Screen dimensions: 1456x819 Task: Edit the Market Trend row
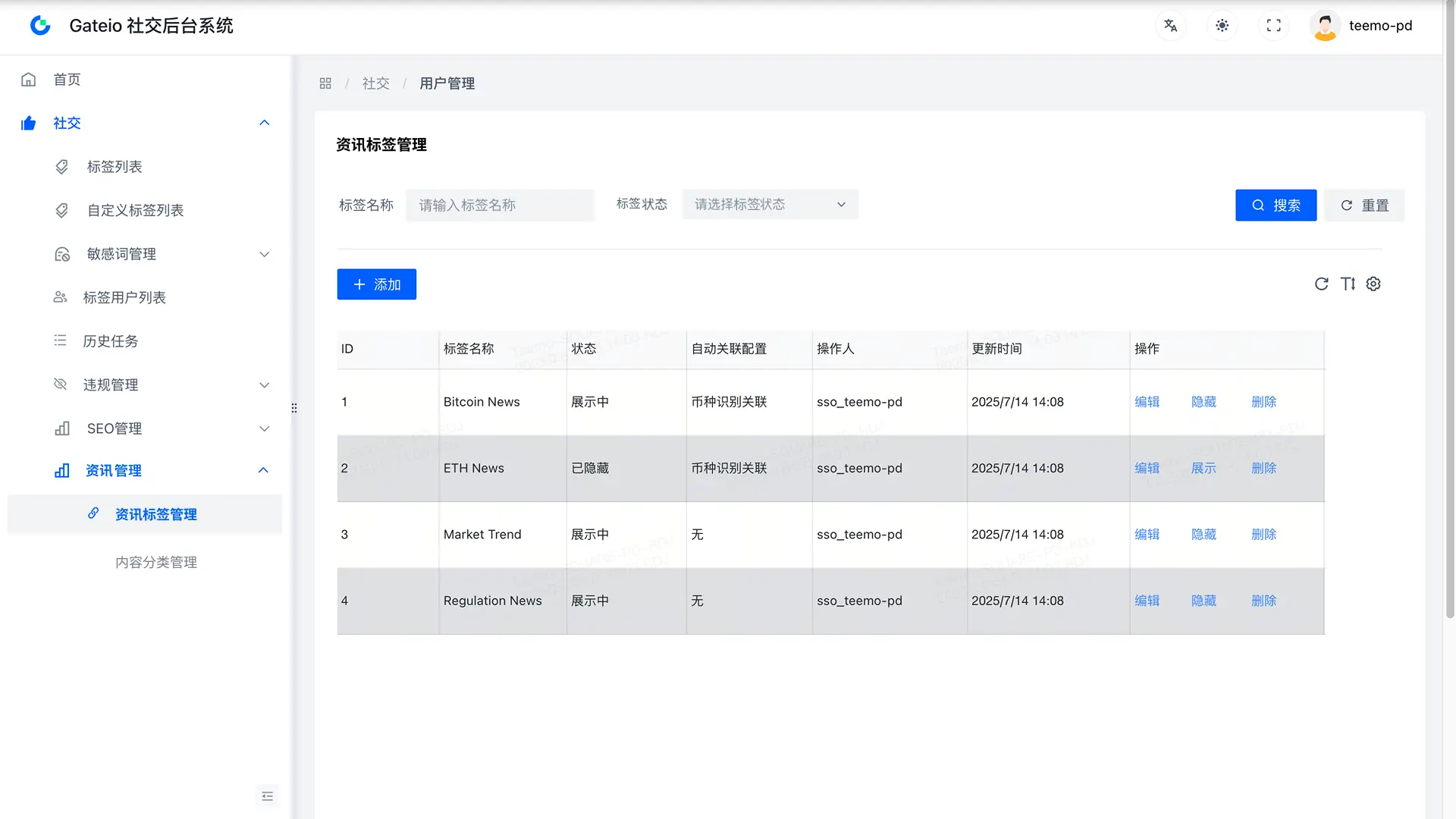[x=1147, y=535]
